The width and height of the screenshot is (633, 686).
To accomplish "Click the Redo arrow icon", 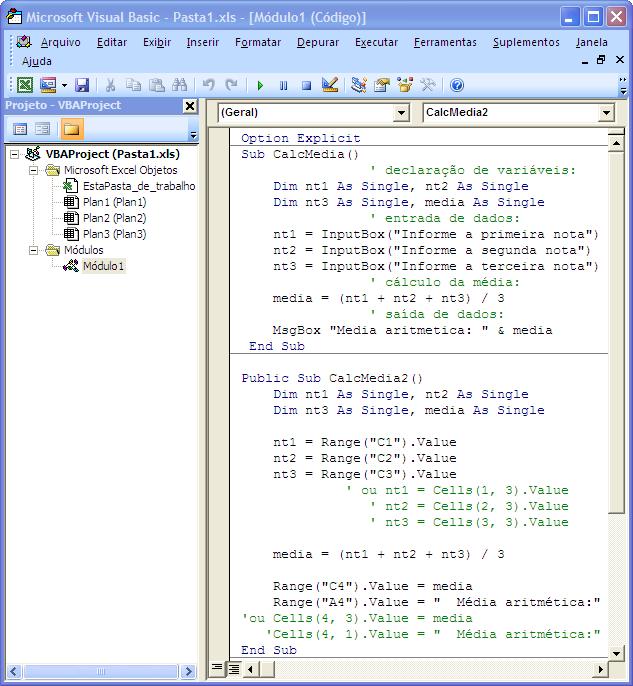I will tap(231, 85).
